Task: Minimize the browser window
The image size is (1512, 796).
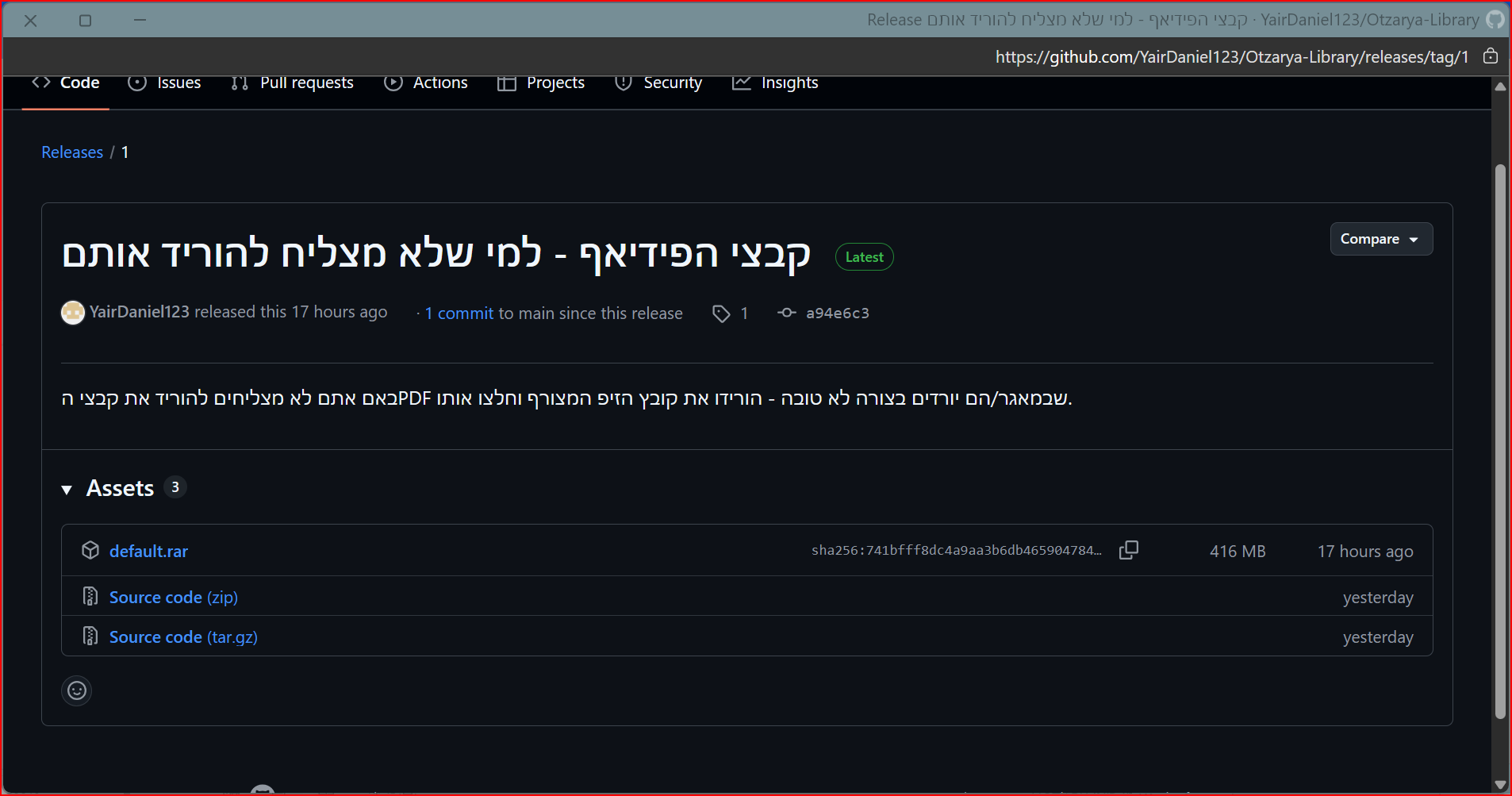Action: tap(140, 20)
